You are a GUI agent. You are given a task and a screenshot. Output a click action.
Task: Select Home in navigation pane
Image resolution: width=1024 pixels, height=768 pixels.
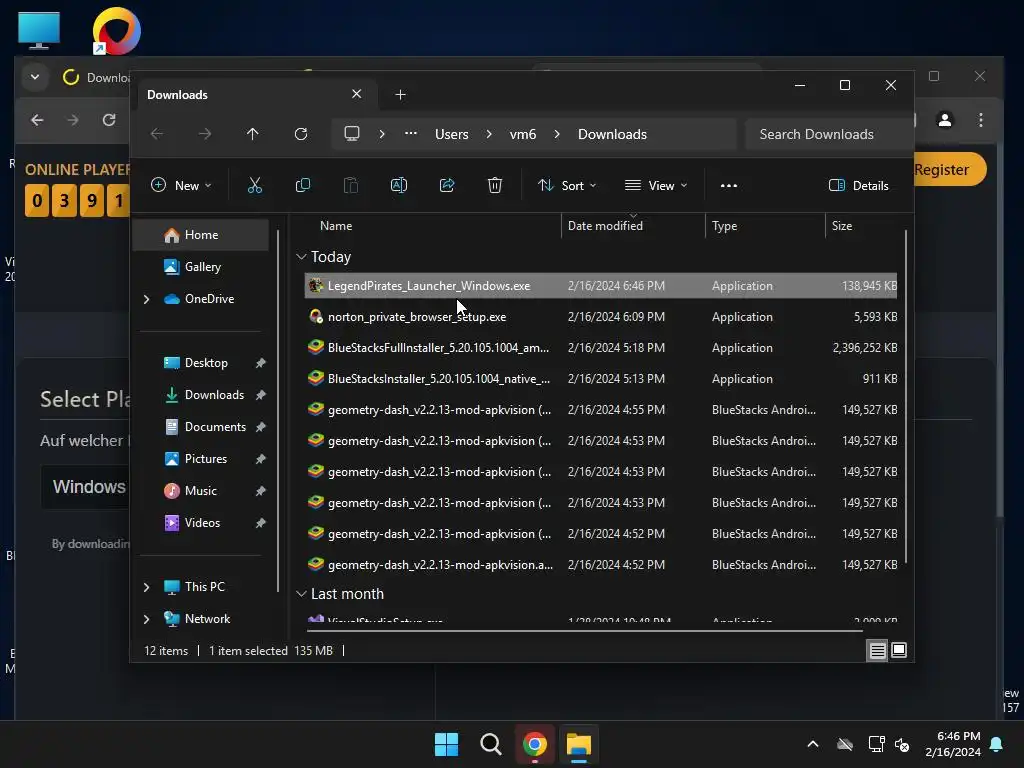point(200,234)
